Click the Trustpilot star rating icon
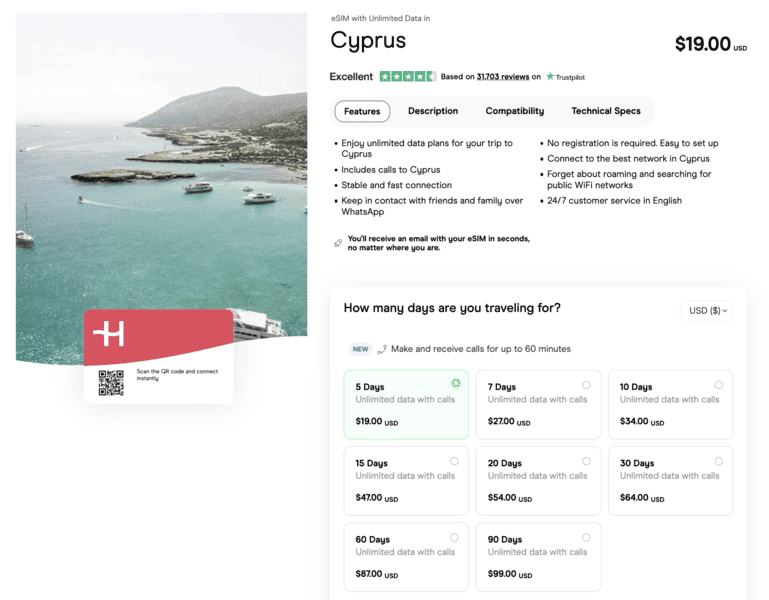This screenshot has height=600, width=769. pos(407,77)
